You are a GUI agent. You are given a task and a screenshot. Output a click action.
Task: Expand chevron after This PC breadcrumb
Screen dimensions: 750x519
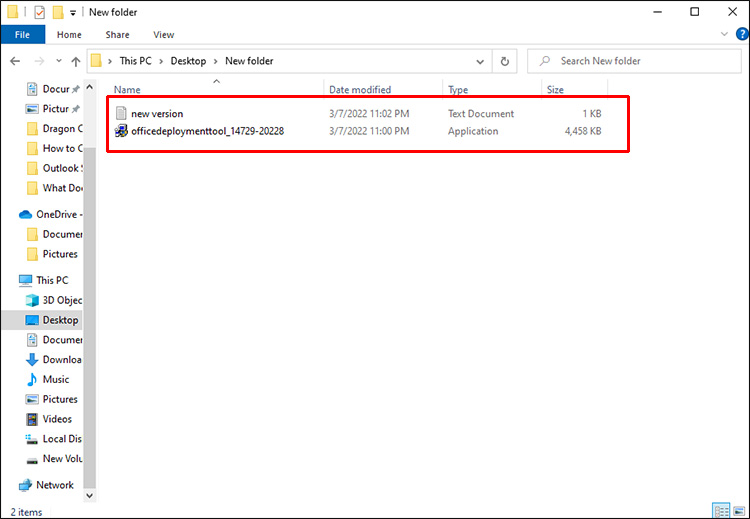(161, 61)
